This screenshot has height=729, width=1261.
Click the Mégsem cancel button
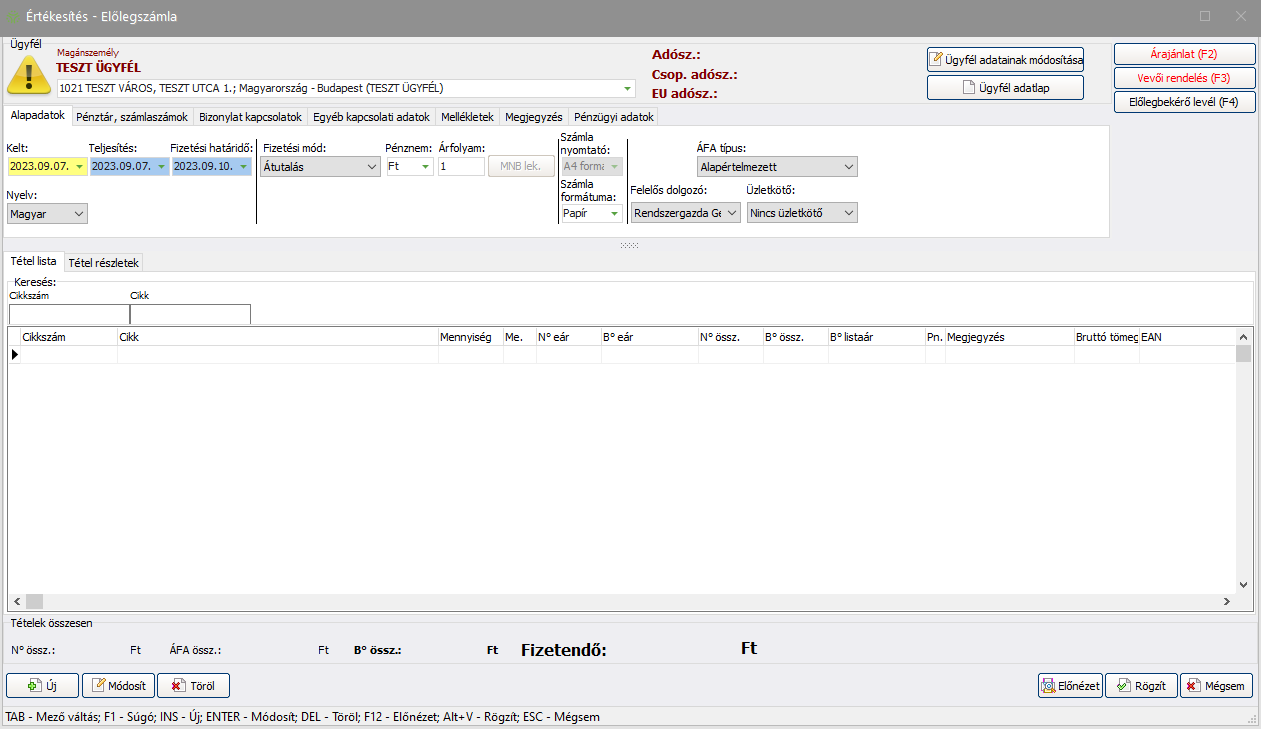pyautogui.click(x=1216, y=686)
